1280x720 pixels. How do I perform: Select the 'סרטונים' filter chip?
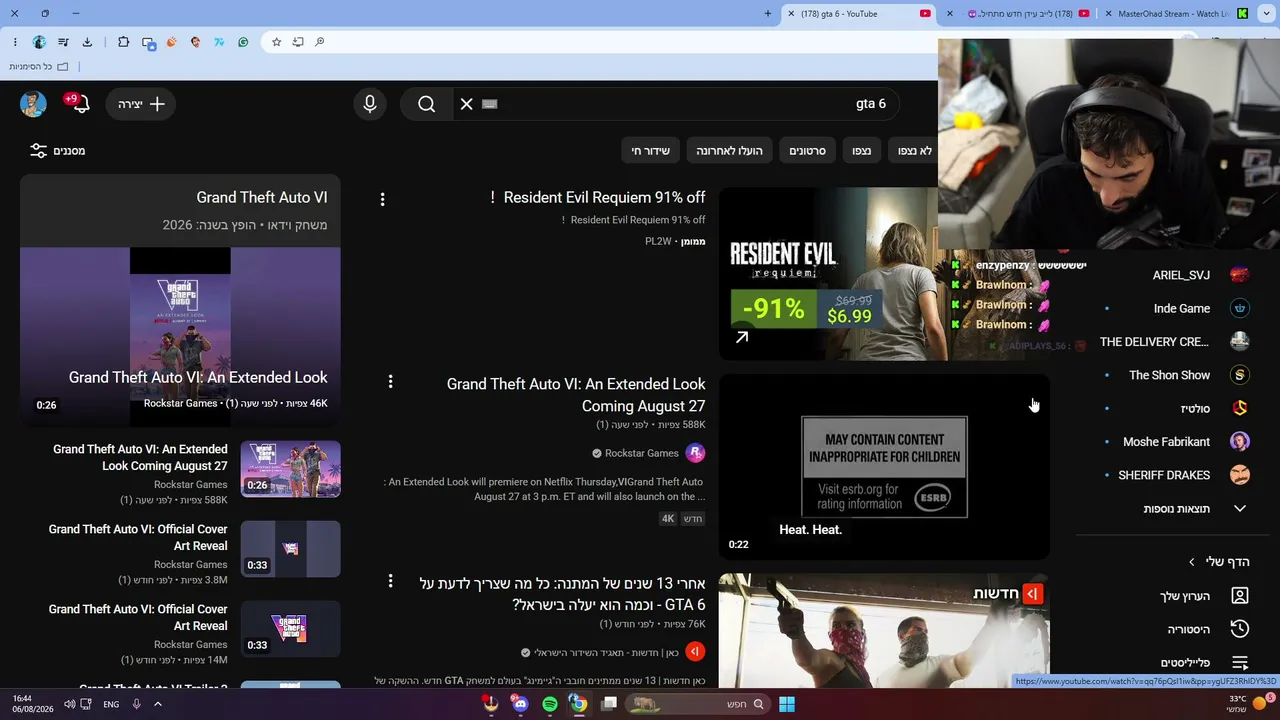coord(807,151)
